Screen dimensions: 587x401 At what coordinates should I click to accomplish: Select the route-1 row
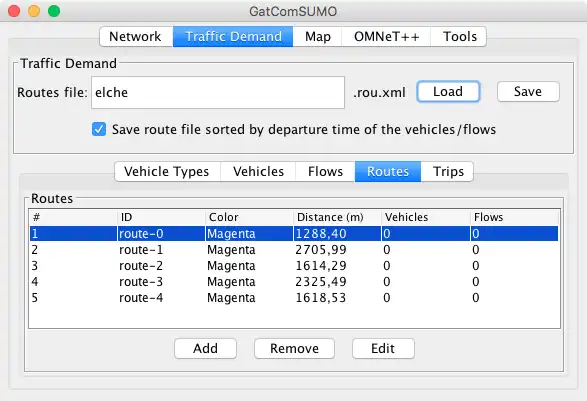[x=294, y=250]
